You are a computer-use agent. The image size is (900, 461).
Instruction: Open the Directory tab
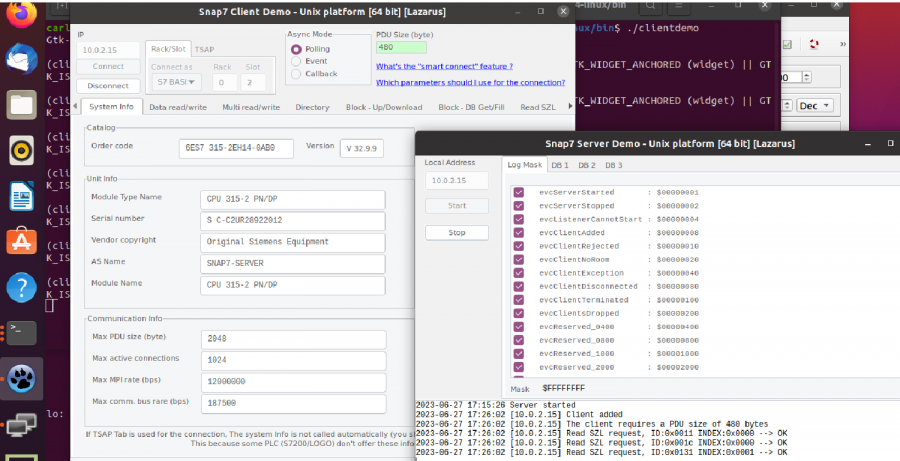coord(312,107)
